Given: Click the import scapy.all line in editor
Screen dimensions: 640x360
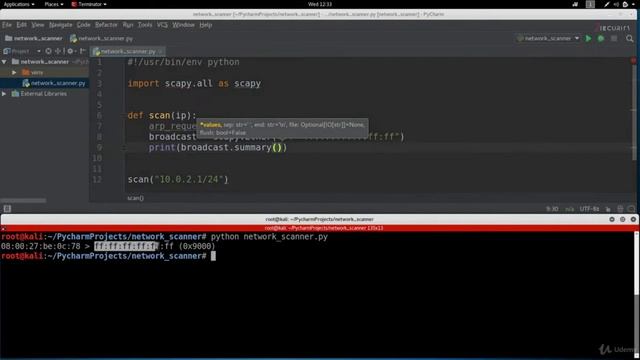Looking at the screenshot, I should [194, 83].
